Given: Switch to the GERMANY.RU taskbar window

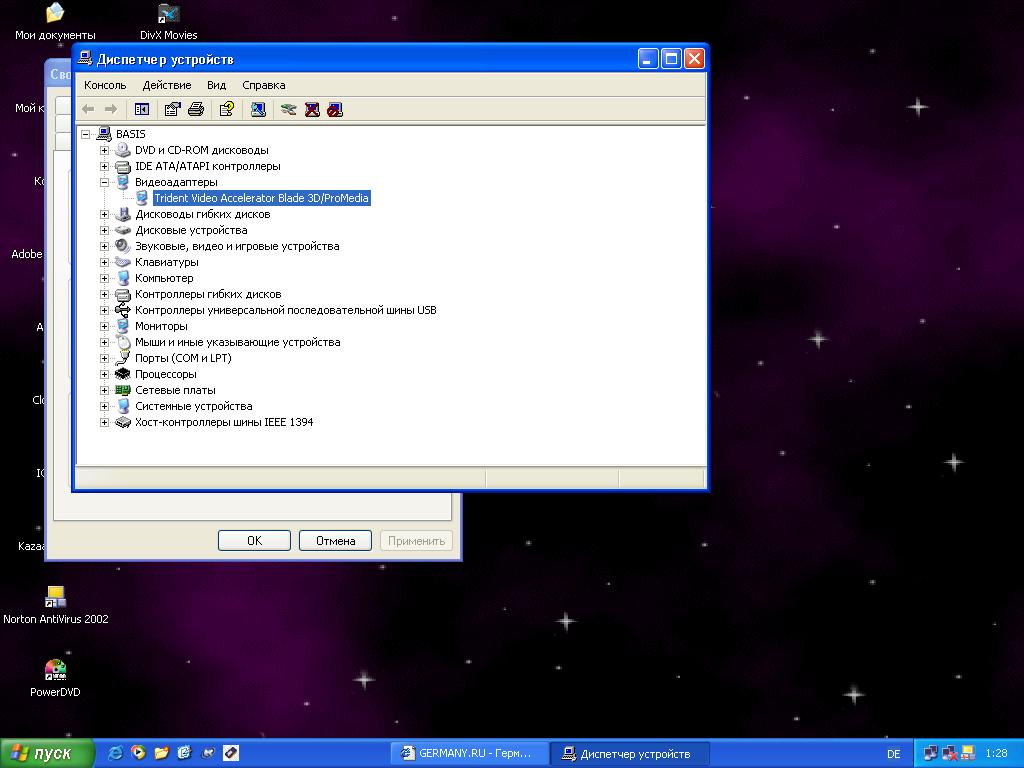Looking at the screenshot, I should (468, 754).
